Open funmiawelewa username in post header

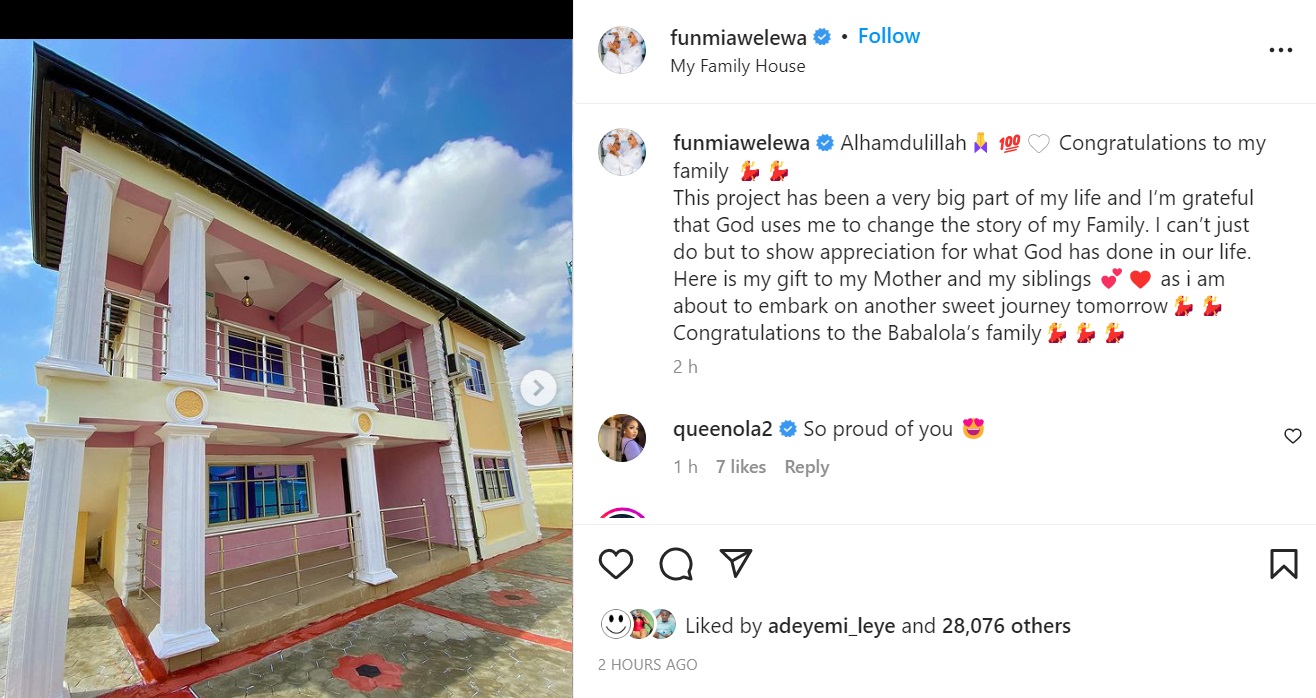(x=740, y=37)
